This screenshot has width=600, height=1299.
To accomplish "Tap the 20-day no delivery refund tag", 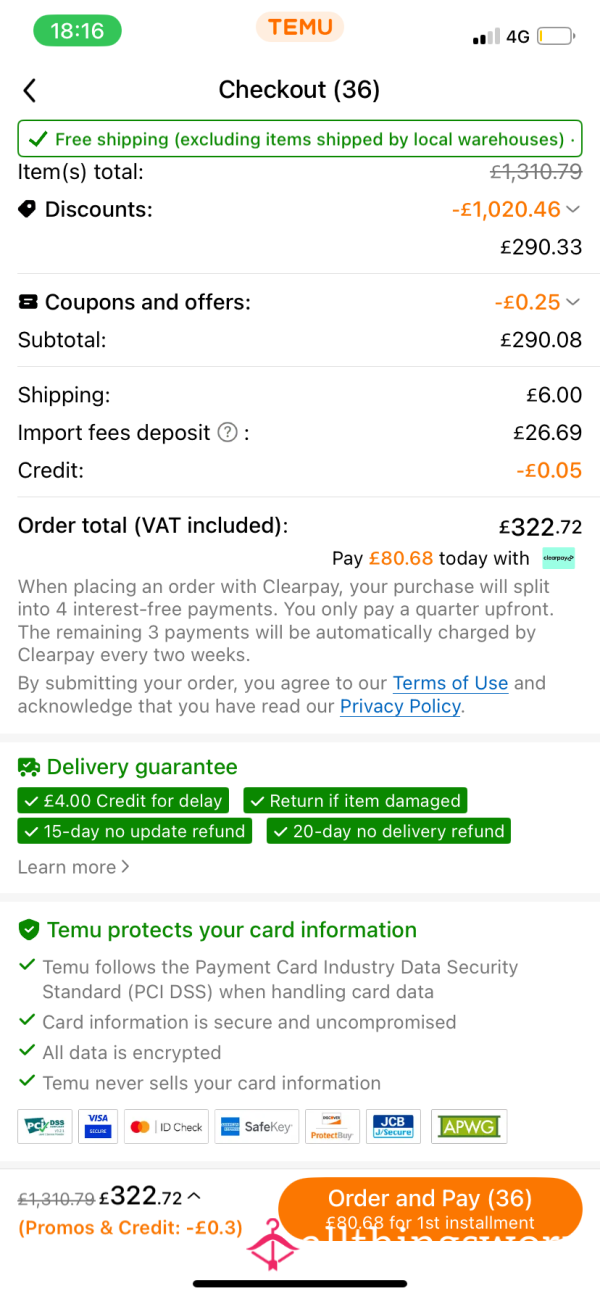I will click(x=389, y=831).
